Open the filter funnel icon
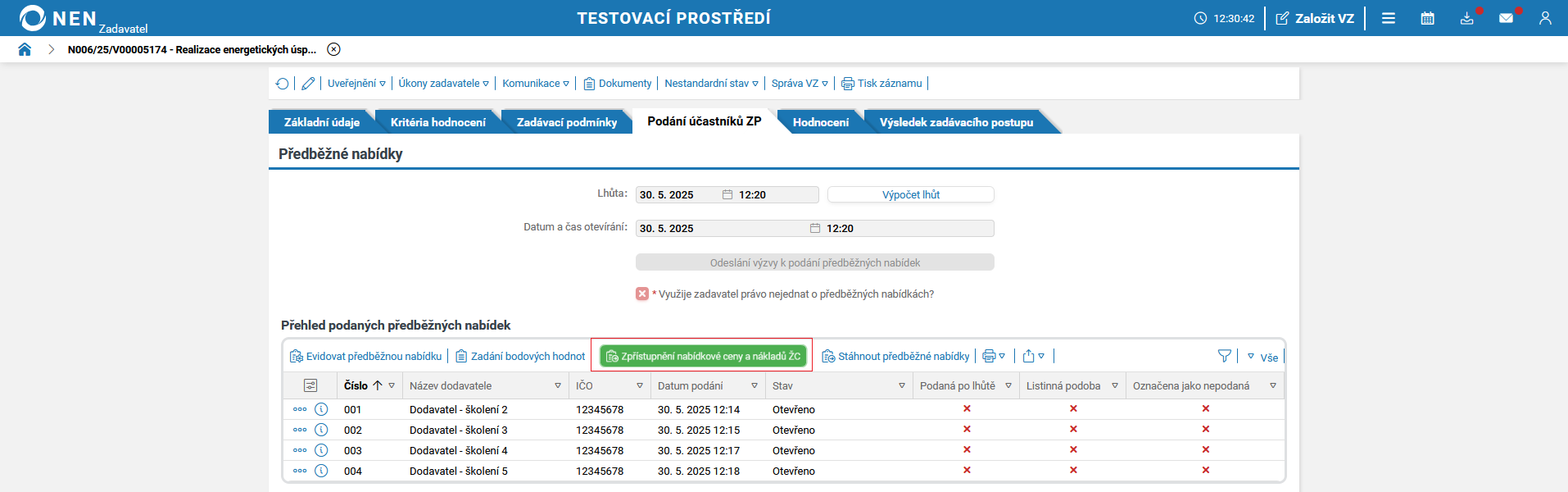The image size is (1568, 492). 1224,356
